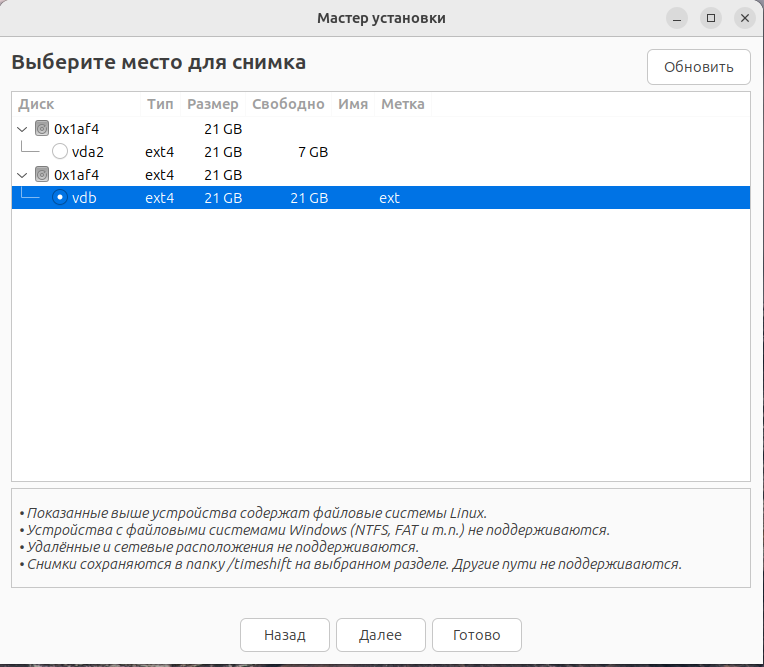Viewport: 764px width, 667px height.
Task: Proceed with the Далее button
Action: click(381, 635)
